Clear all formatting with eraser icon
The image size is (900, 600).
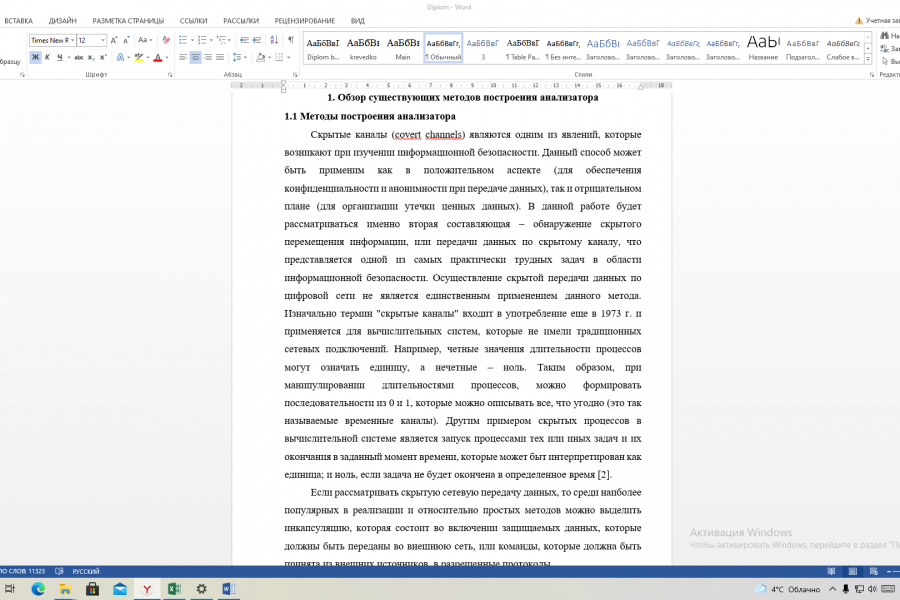point(166,40)
